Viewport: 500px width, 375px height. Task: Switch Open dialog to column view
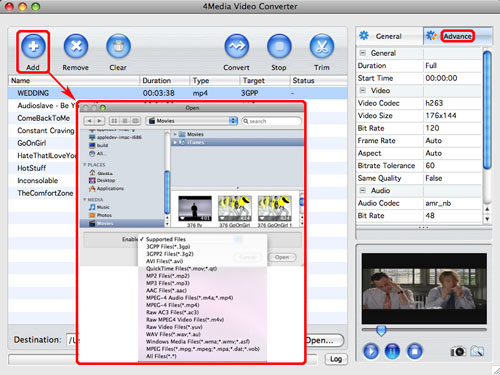point(135,121)
